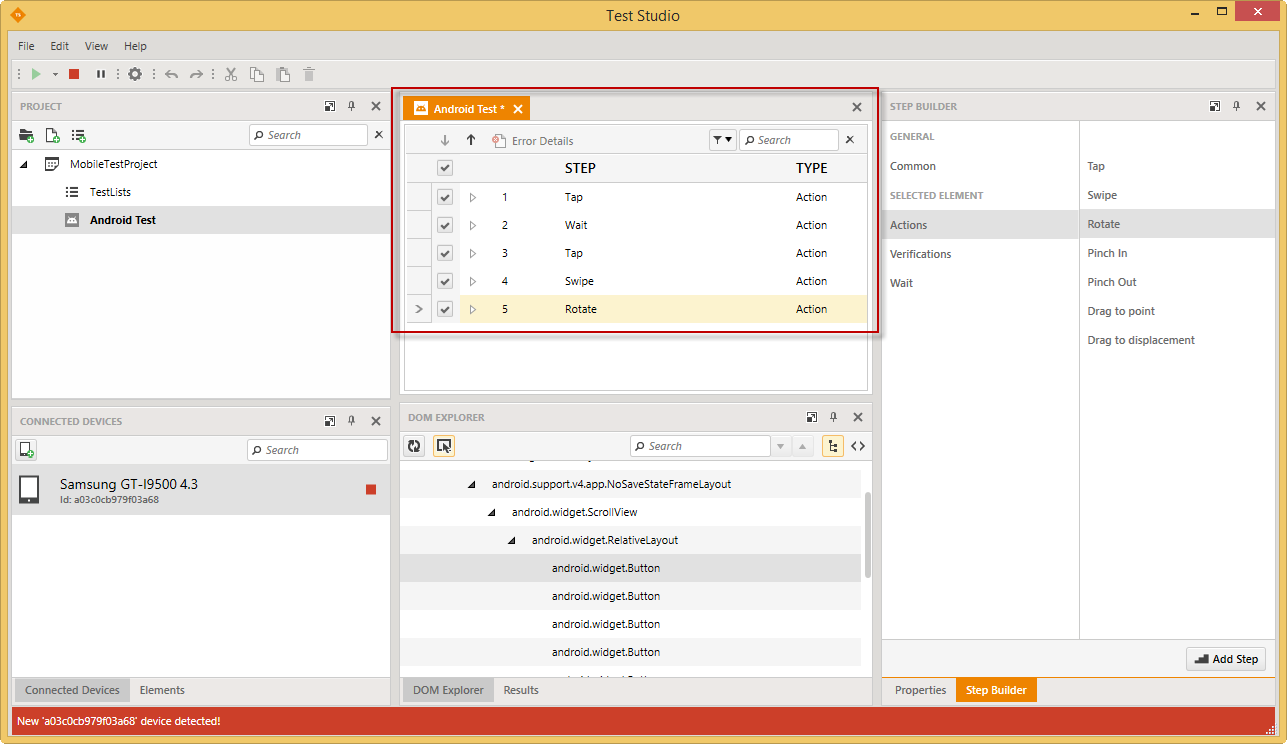This screenshot has width=1287, height=744.
Task: Uncheck the checkbox for step 1 Tap
Action: [x=445, y=197]
